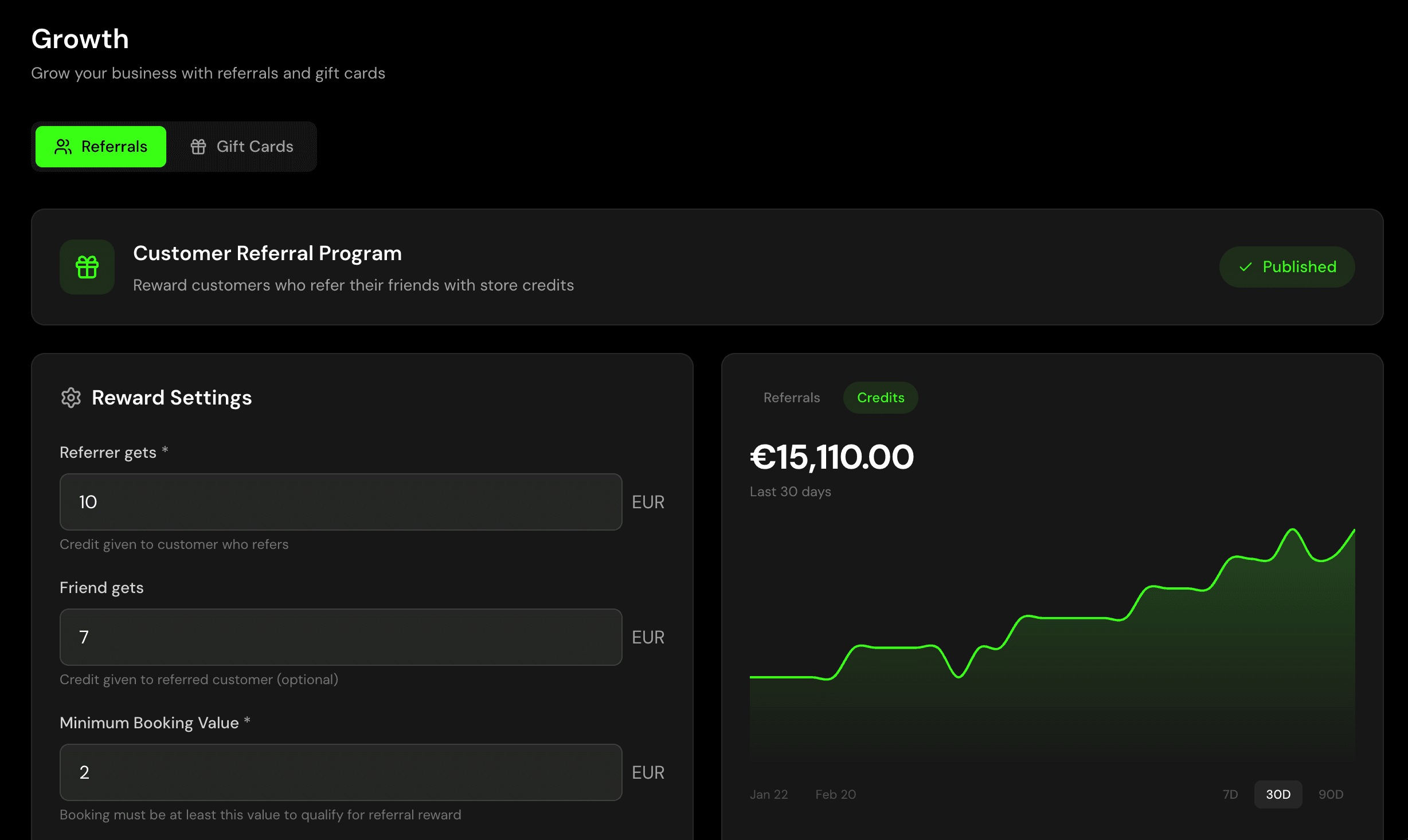Click the Referrer gets amount field

341,502
